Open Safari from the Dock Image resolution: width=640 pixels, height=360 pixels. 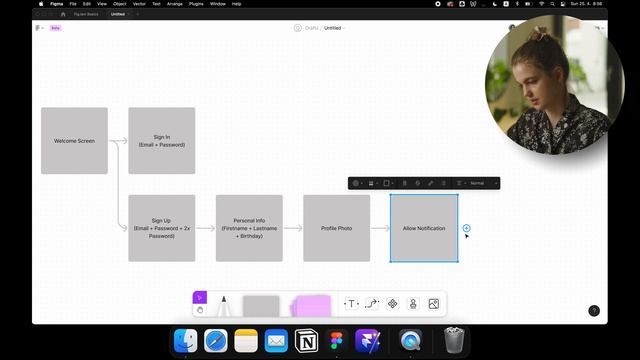point(216,340)
